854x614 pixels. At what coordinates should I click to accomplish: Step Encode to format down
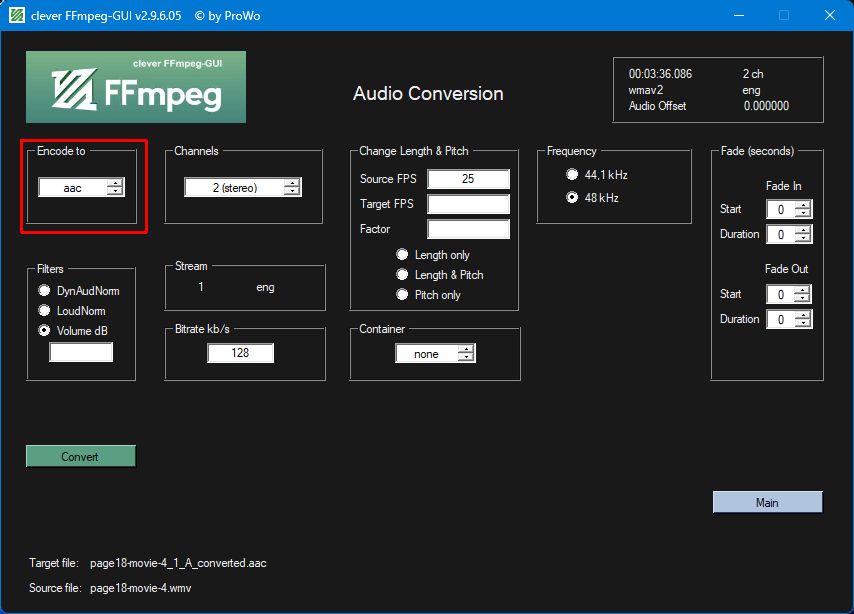[115, 191]
